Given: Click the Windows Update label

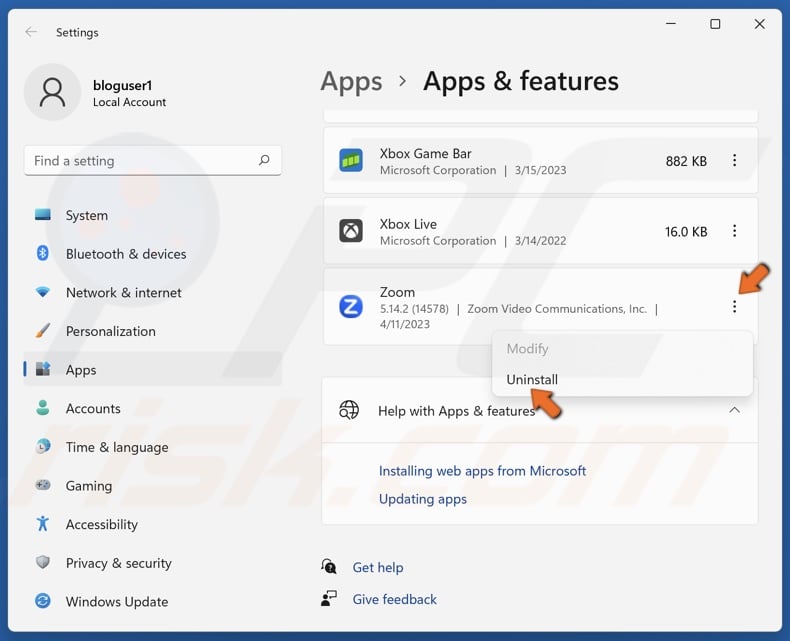Looking at the screenshot, I should click(x=117, y=602).
